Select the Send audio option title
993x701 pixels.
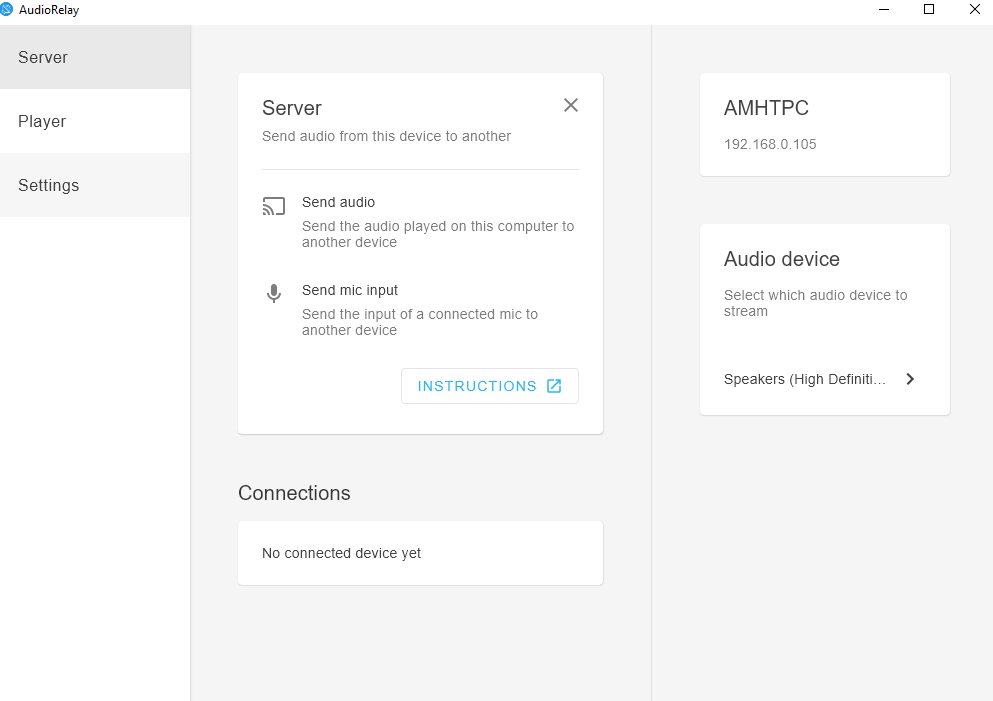click(x=338, y=202)
